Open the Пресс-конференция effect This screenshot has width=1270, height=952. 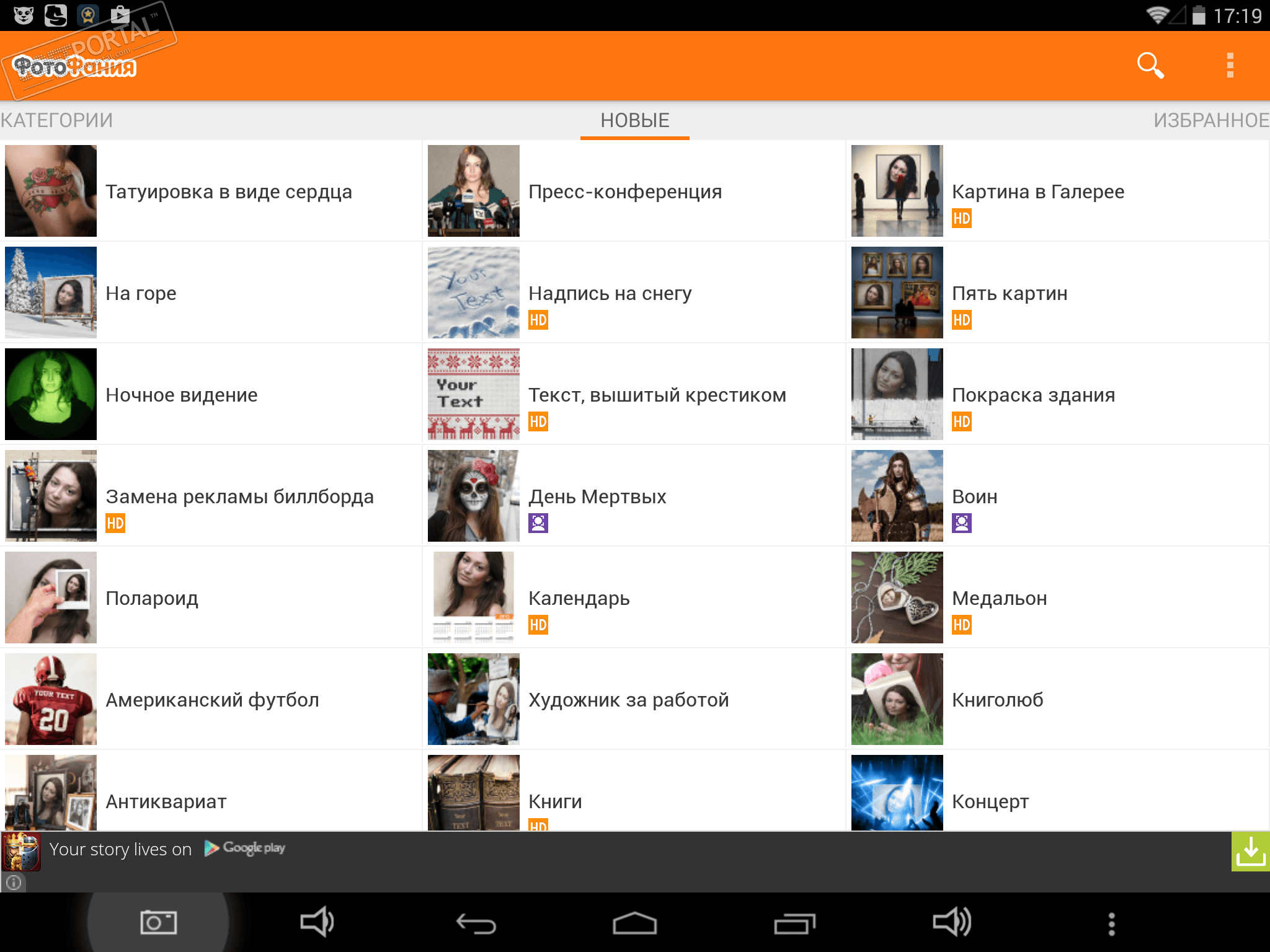click(624, 192)
